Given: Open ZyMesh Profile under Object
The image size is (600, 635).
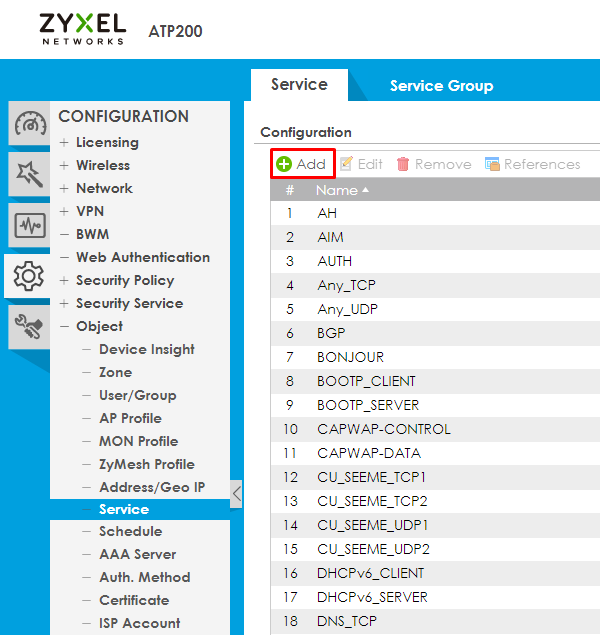Looking at the screenshot, I should [147, 464].
